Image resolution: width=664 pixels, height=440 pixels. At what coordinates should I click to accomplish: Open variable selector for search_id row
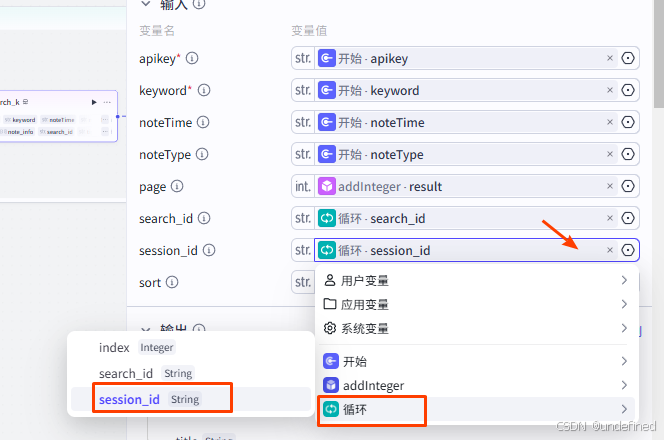tap(628, 218)
